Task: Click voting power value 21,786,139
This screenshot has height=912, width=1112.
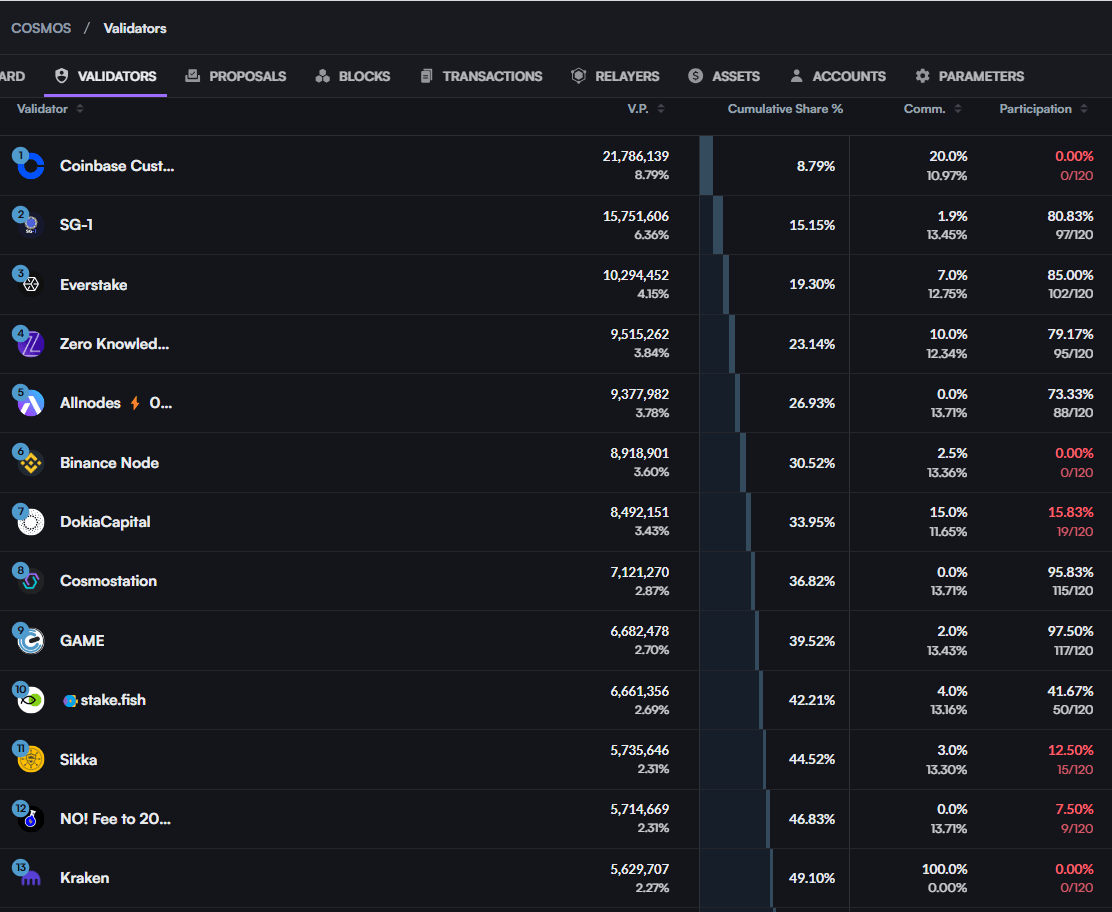Action: click(635, 156)
